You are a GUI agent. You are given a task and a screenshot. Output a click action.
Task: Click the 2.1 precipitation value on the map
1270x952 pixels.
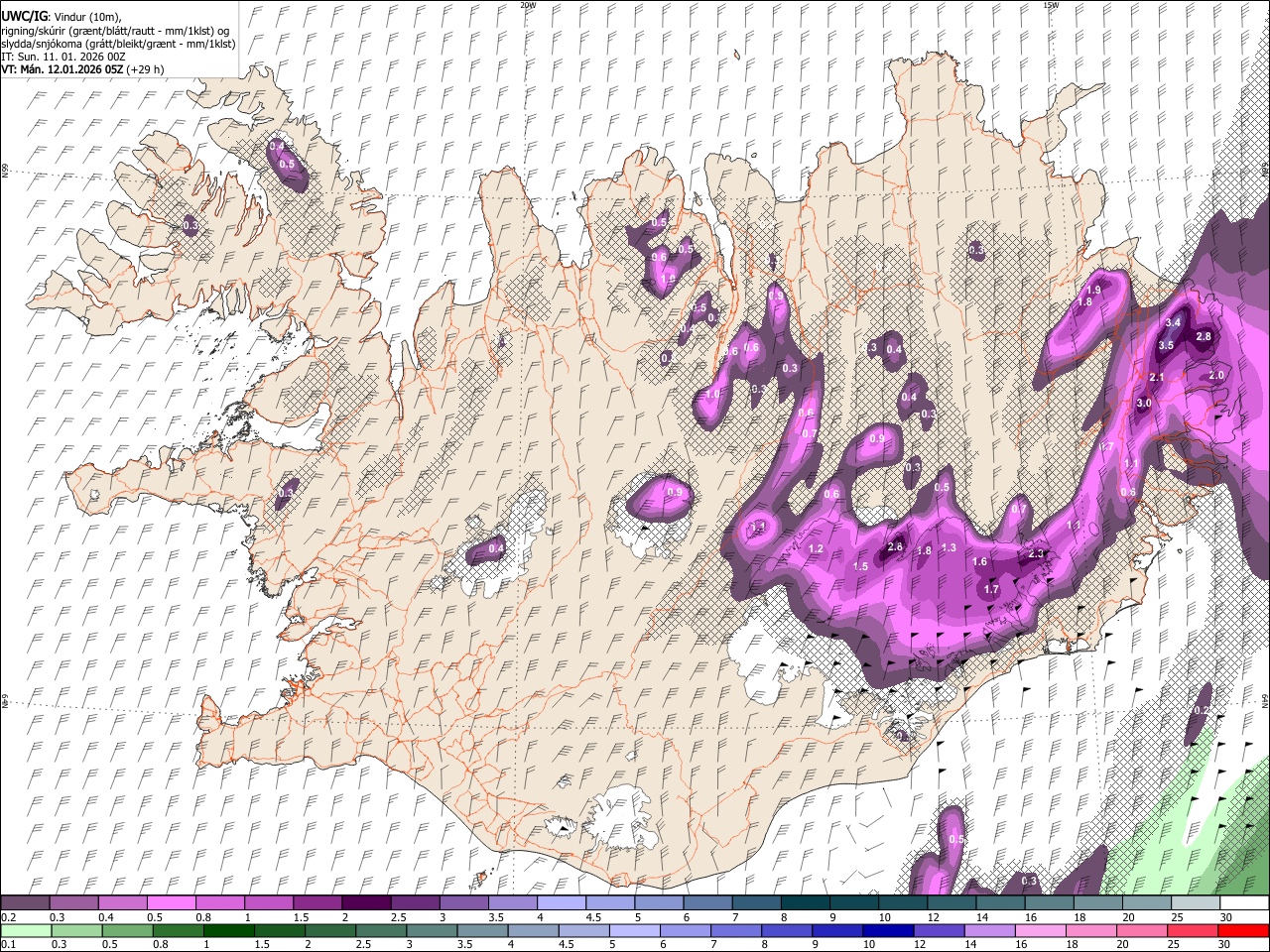click(x=1156, y=378)
